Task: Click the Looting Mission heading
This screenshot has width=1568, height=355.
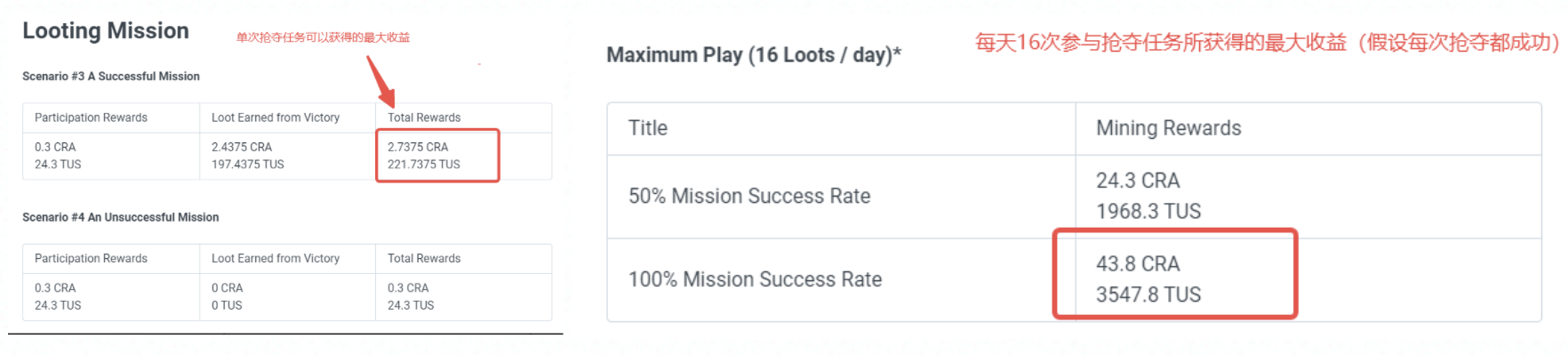Action: pos(105,31)
